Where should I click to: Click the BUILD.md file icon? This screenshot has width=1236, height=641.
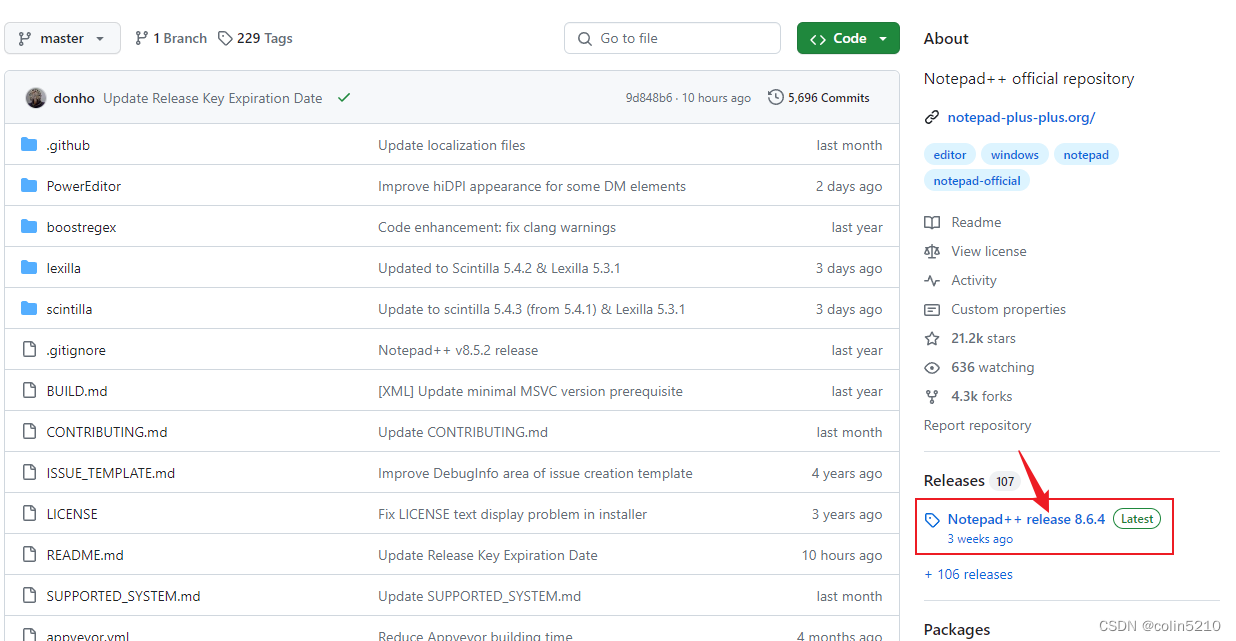(x=29, y=391)
